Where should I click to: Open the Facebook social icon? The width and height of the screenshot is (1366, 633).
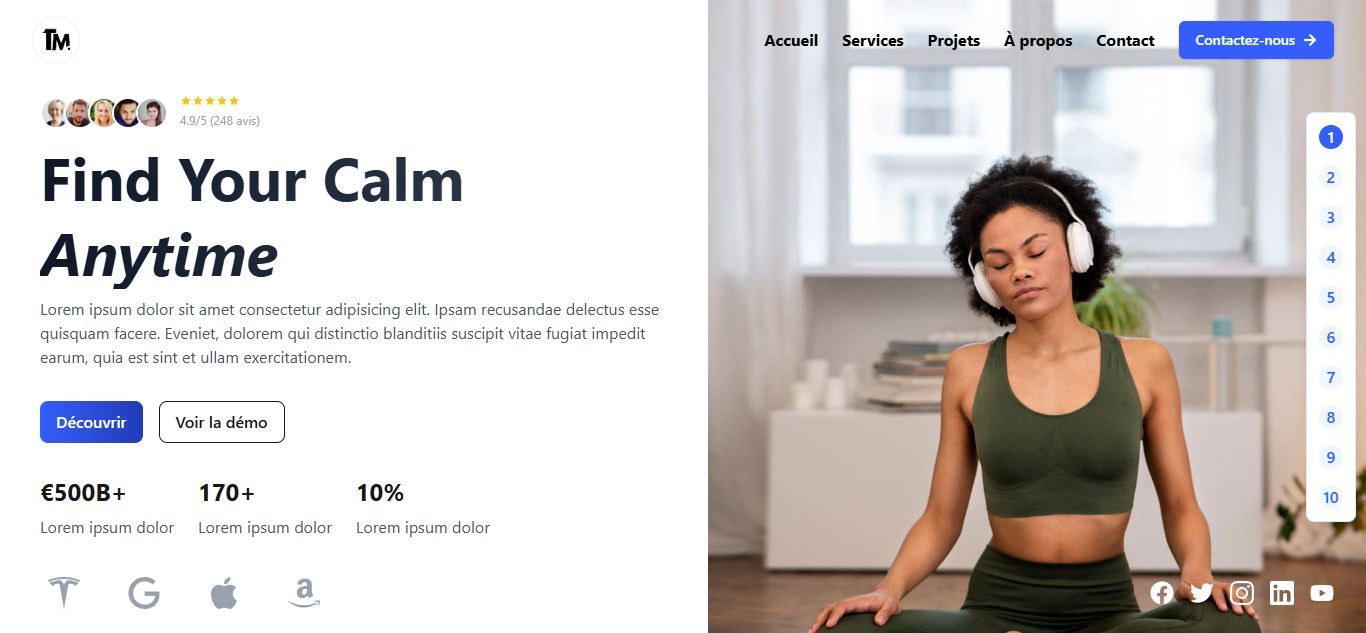1161,593
